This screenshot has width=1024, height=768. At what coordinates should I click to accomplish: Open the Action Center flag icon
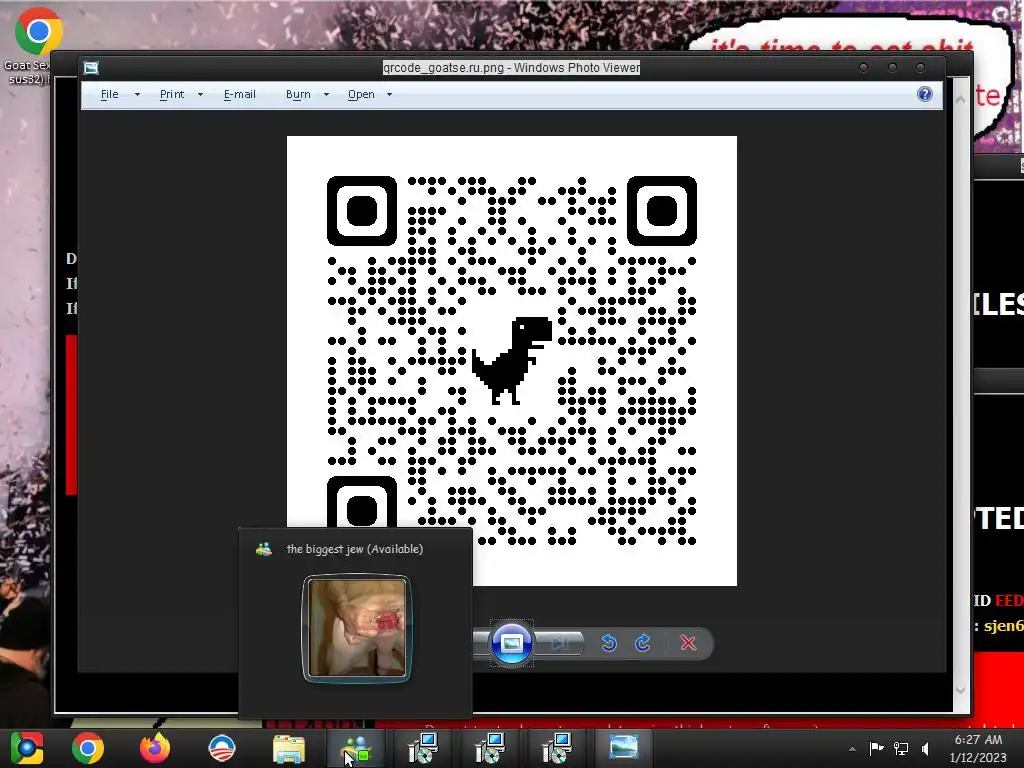[876, 748]
